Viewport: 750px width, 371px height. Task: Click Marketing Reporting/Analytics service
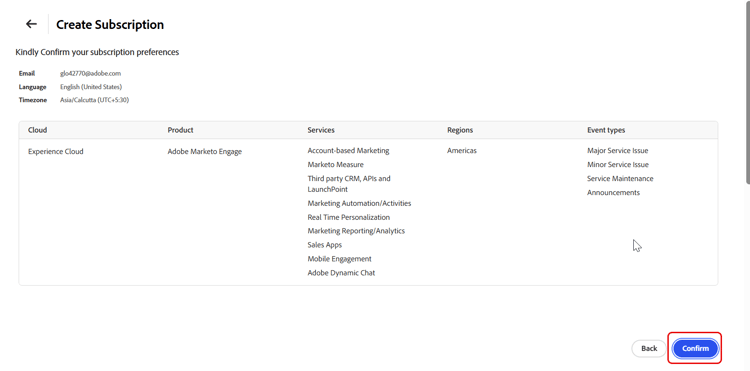(x=356, y=231)
